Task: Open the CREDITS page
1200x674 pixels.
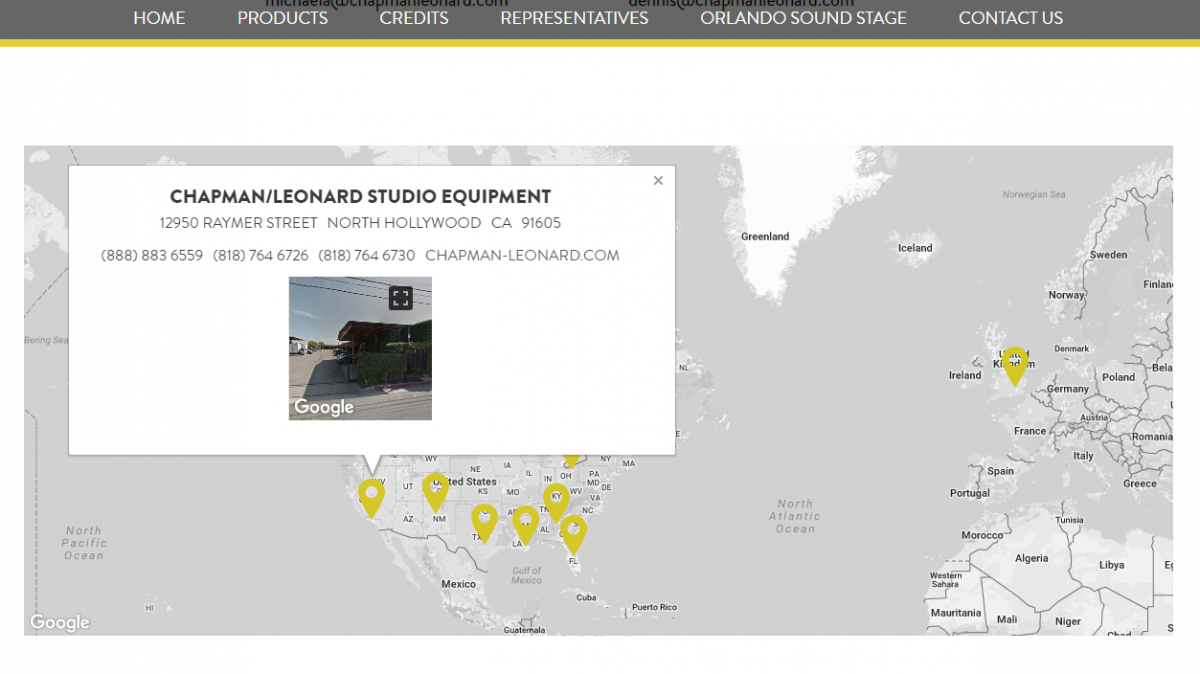Action: (x=414, y=18)
